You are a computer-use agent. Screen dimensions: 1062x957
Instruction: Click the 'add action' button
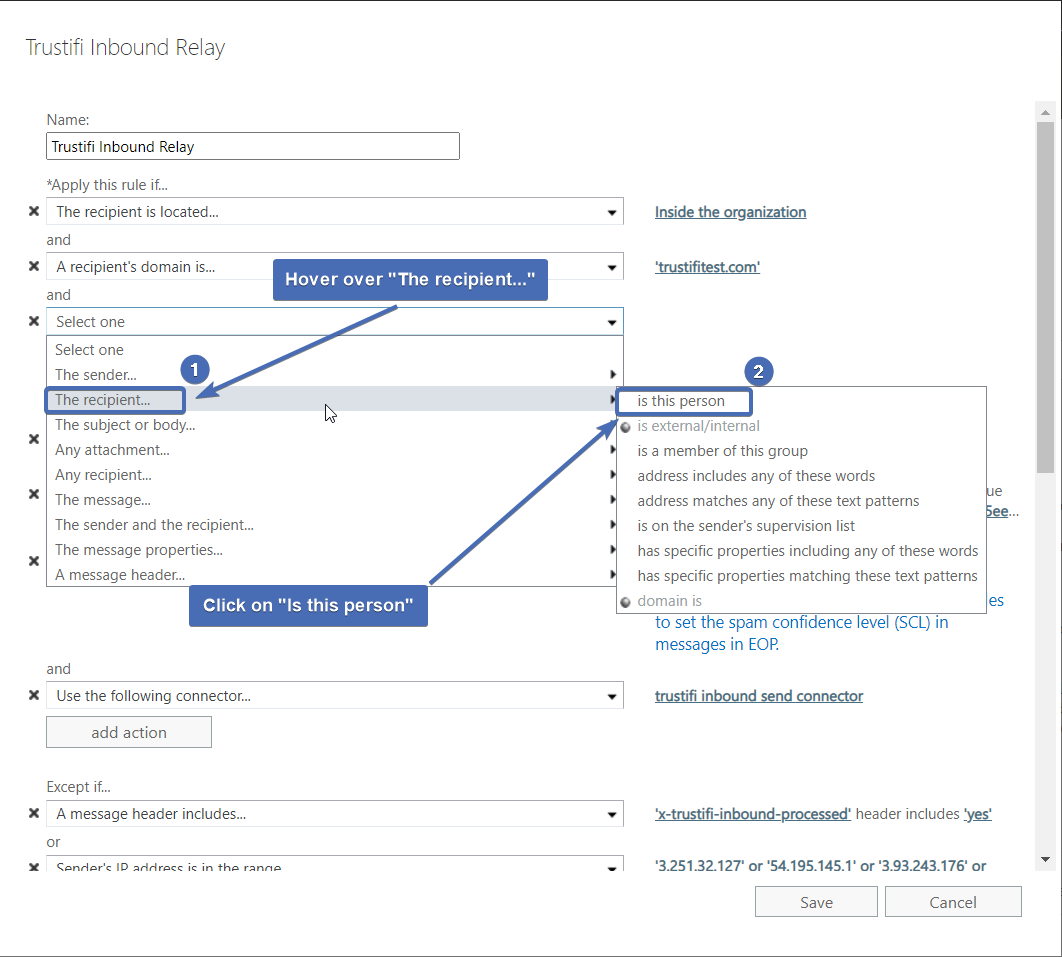pyautogui.click(x=129, y=732)
